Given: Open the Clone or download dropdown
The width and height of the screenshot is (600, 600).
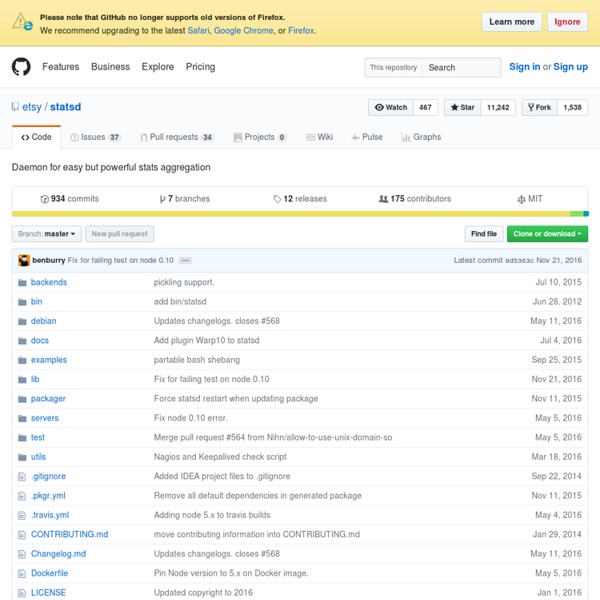Looking at the screenshot, I should pos(547,234).
